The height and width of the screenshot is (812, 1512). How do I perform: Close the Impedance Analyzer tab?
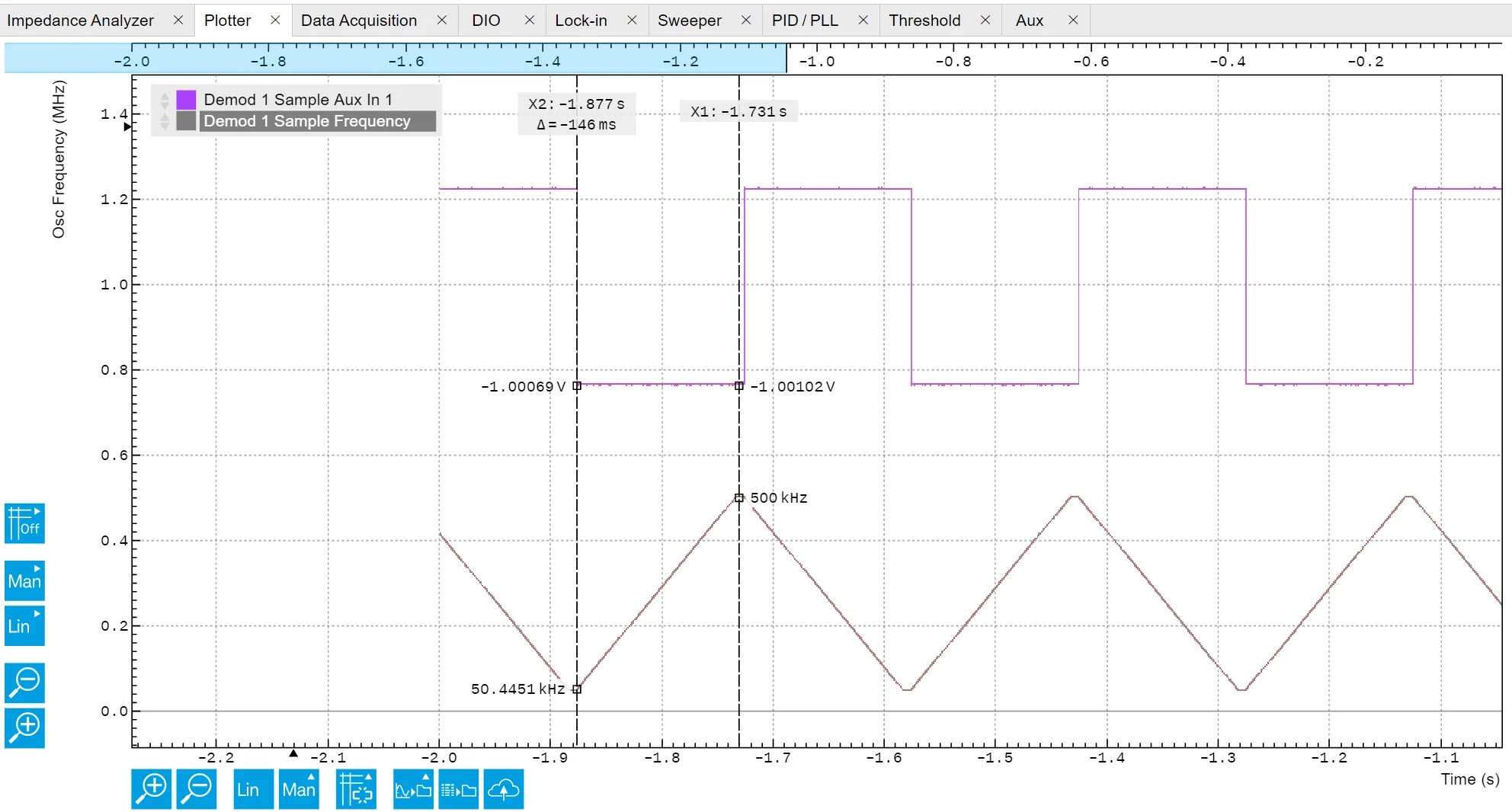click(x=178, y=20)
